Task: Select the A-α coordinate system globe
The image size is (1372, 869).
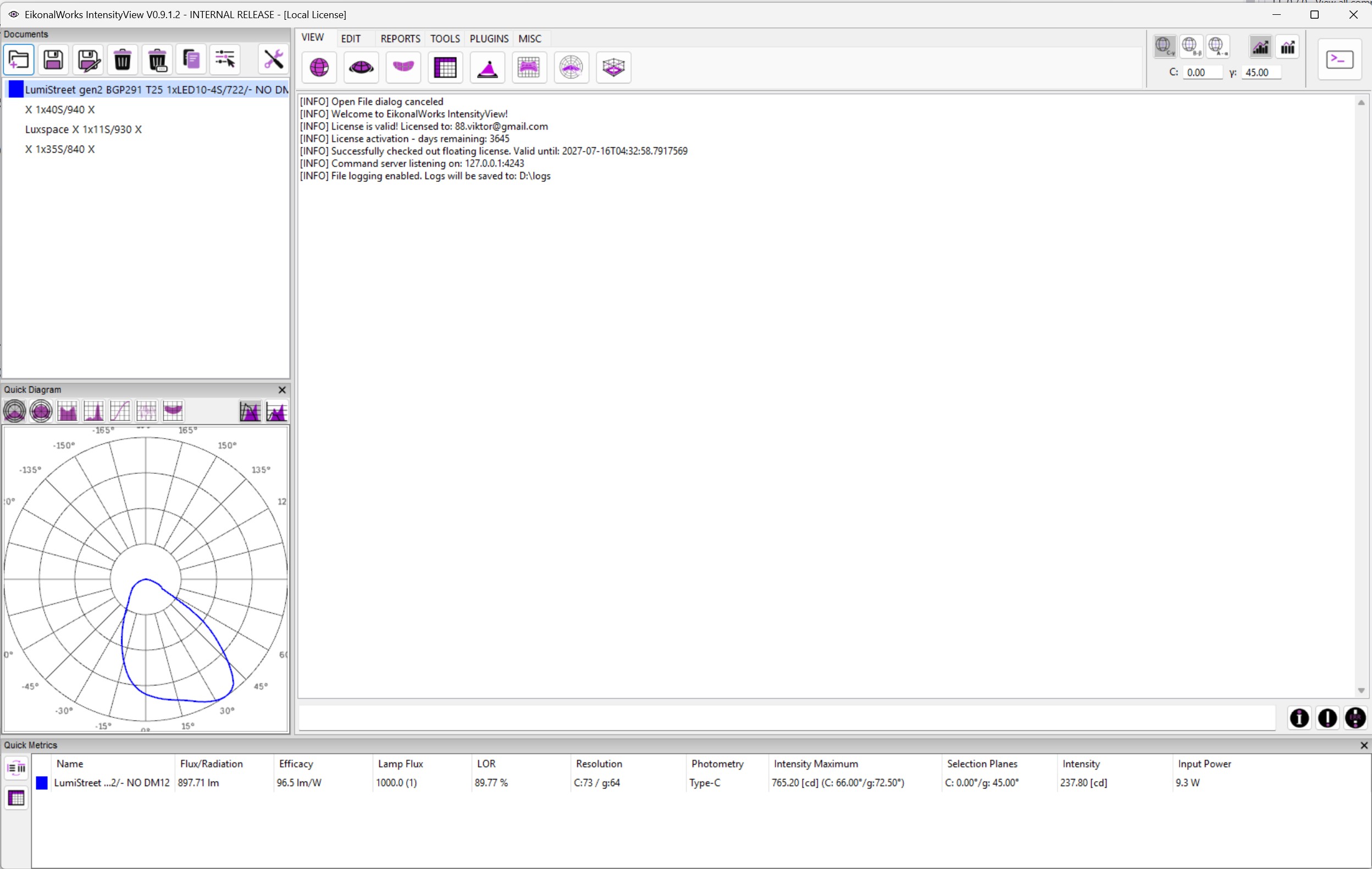Action: click(1218, 46)
